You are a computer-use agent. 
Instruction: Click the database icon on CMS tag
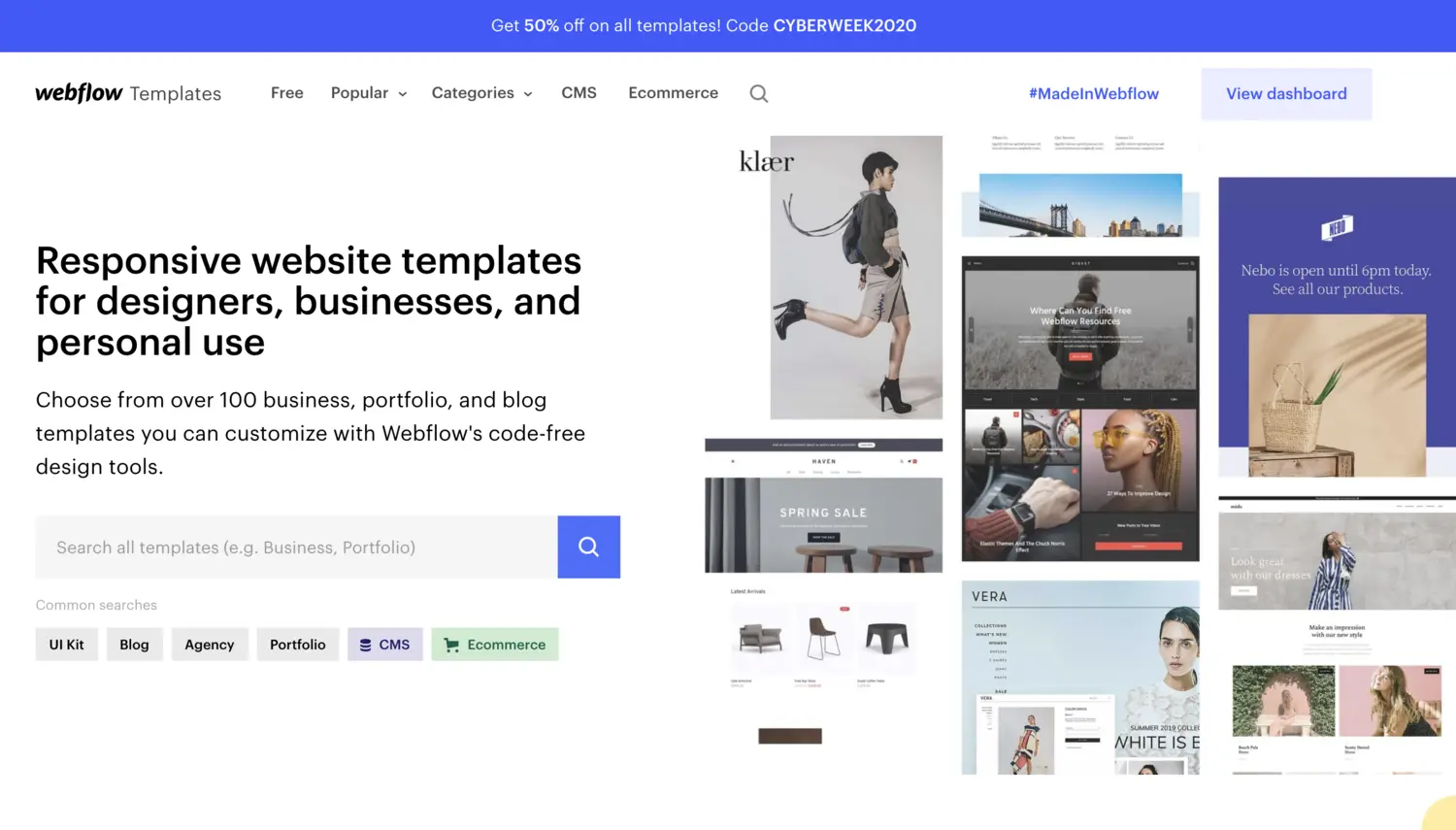pos(366,645)
